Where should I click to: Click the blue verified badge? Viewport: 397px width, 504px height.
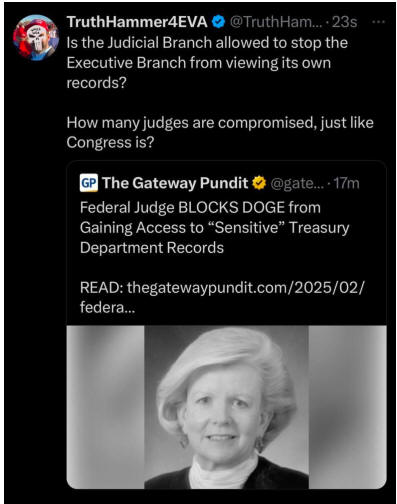[x=218, y=22]
